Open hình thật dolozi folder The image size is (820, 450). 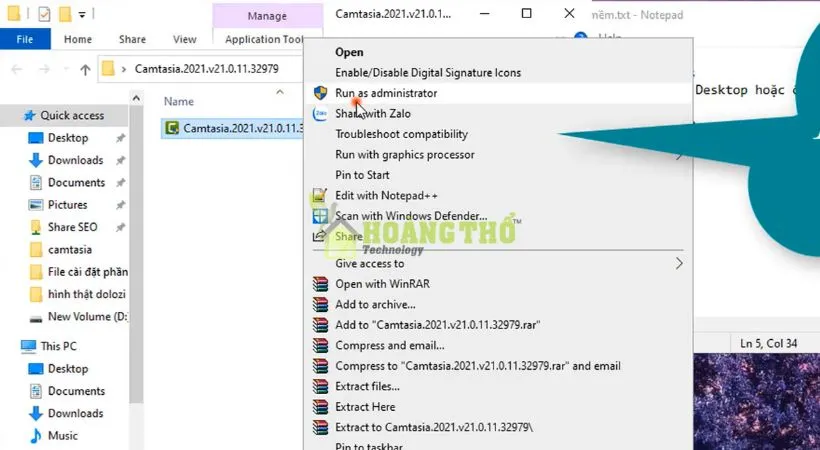(87, 294)
